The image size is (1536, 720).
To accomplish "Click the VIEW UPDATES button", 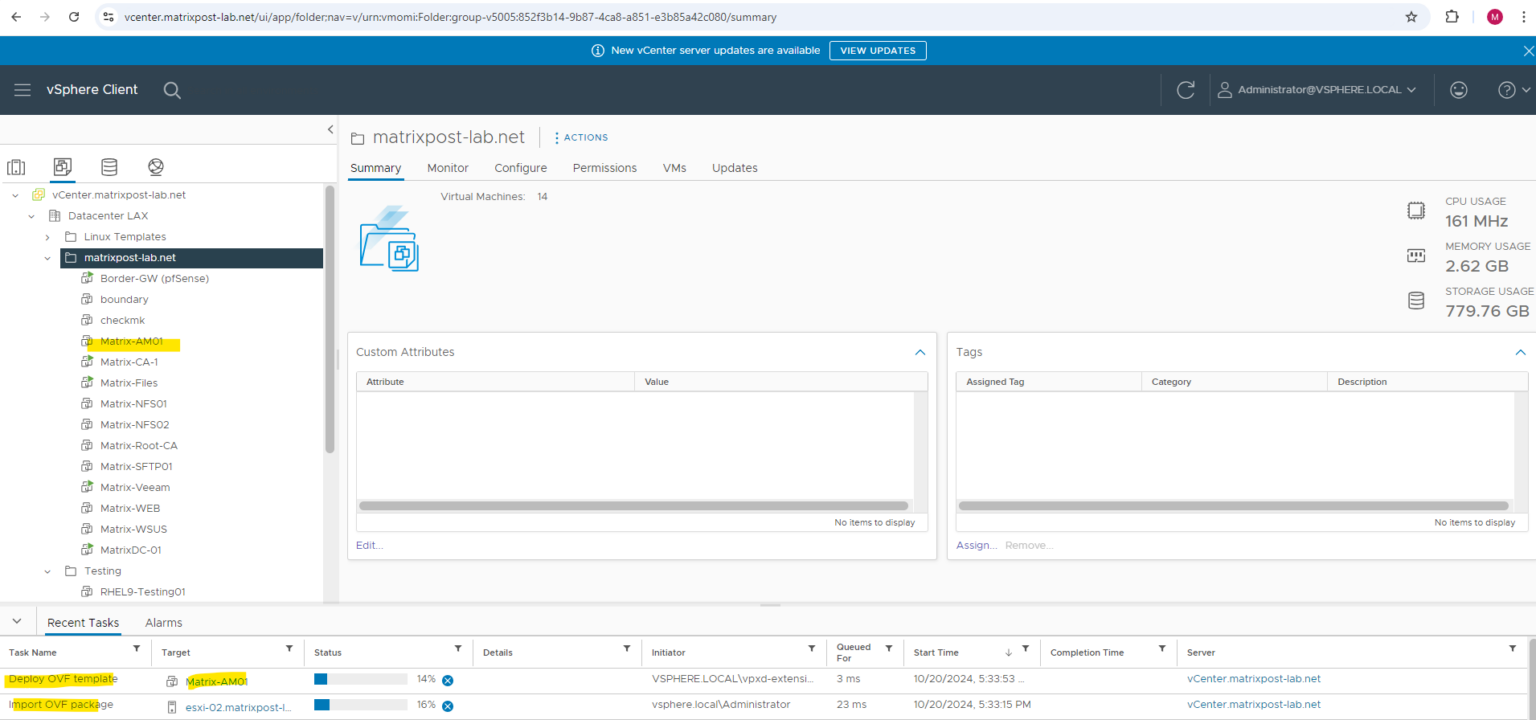I will [877, 50].
